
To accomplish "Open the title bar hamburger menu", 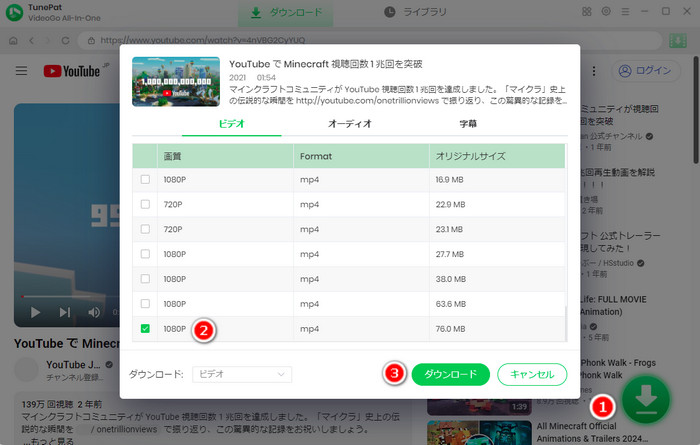I will point(625,12).
